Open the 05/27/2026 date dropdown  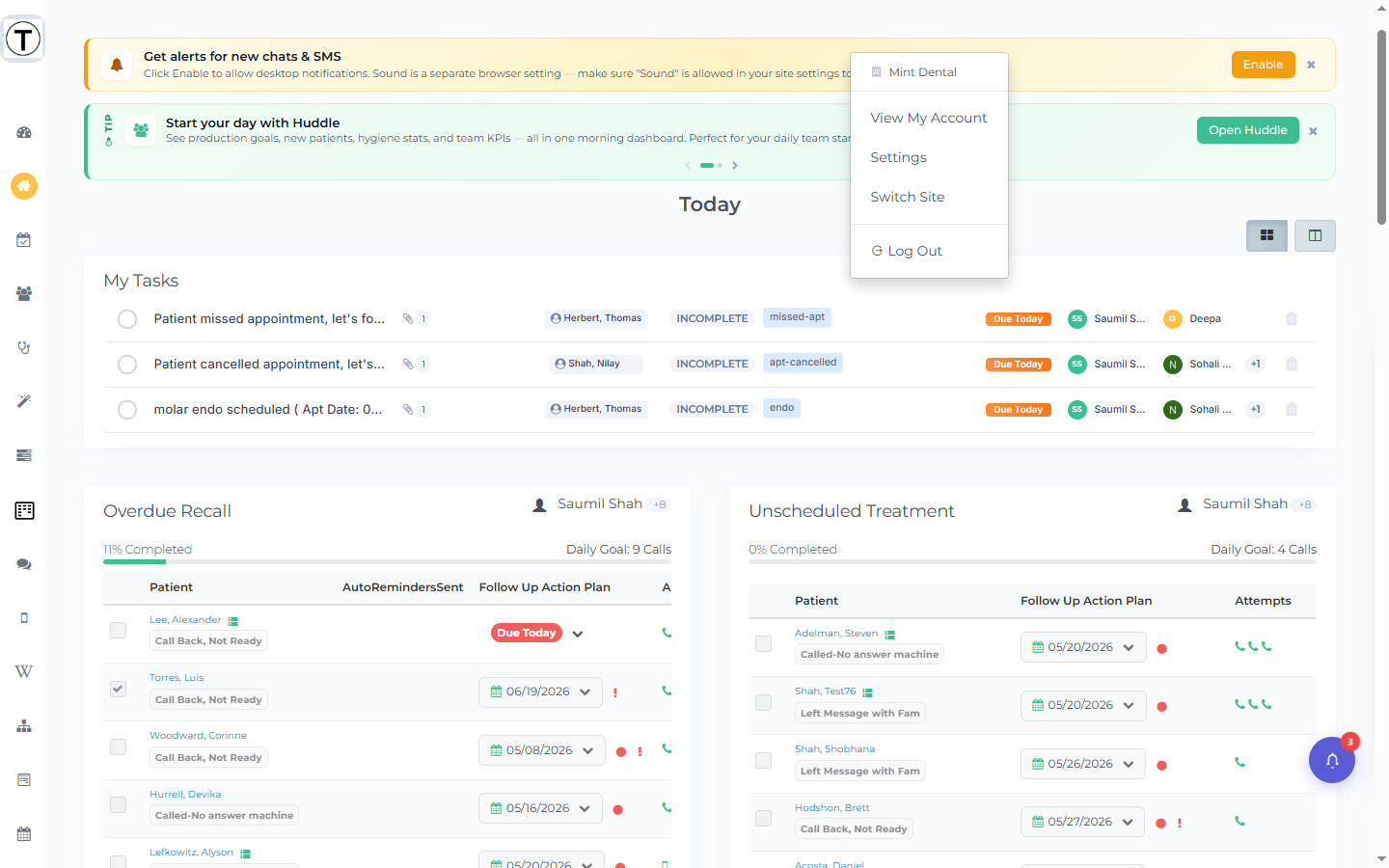(x=1083, y=822)
